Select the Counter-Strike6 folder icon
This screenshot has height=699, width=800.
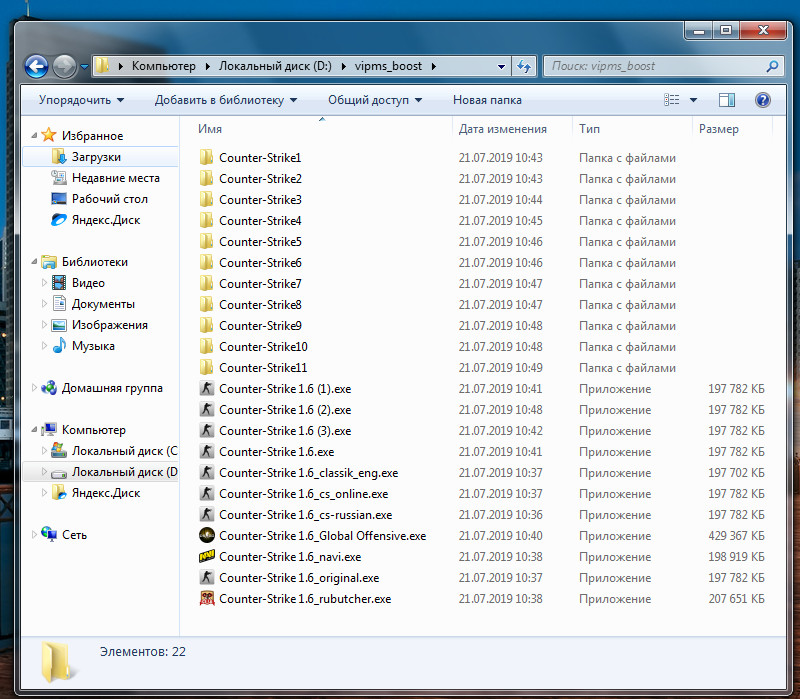206,262
